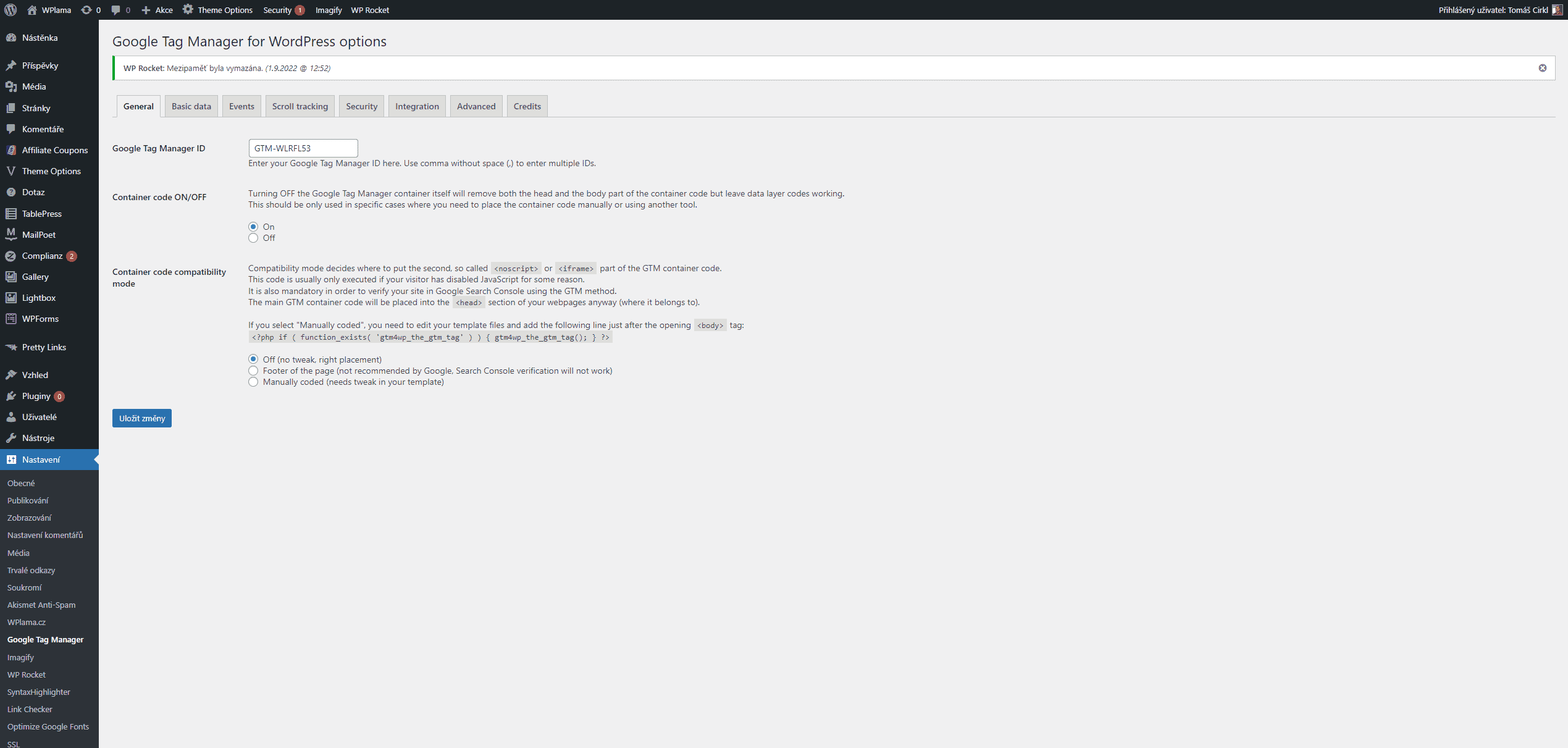This screenshot has height=748, width=1568.
Task: Open Nastavení komentářů submenu
Action: click(x=45, y=535)
